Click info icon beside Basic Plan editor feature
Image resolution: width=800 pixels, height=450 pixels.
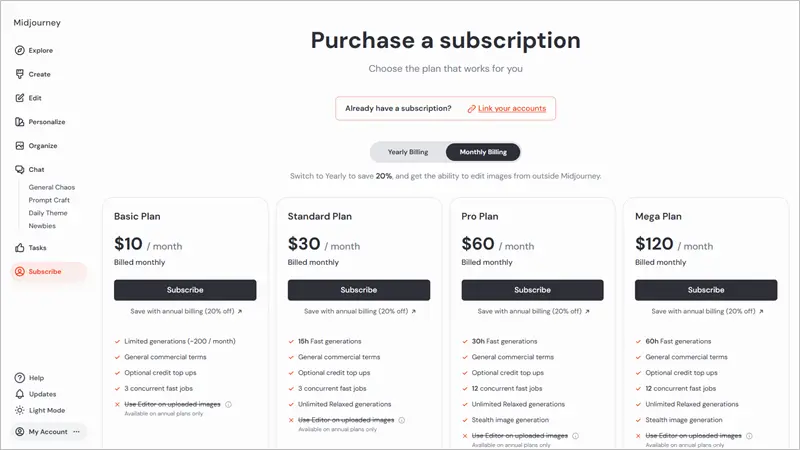(x=229, y=405)
